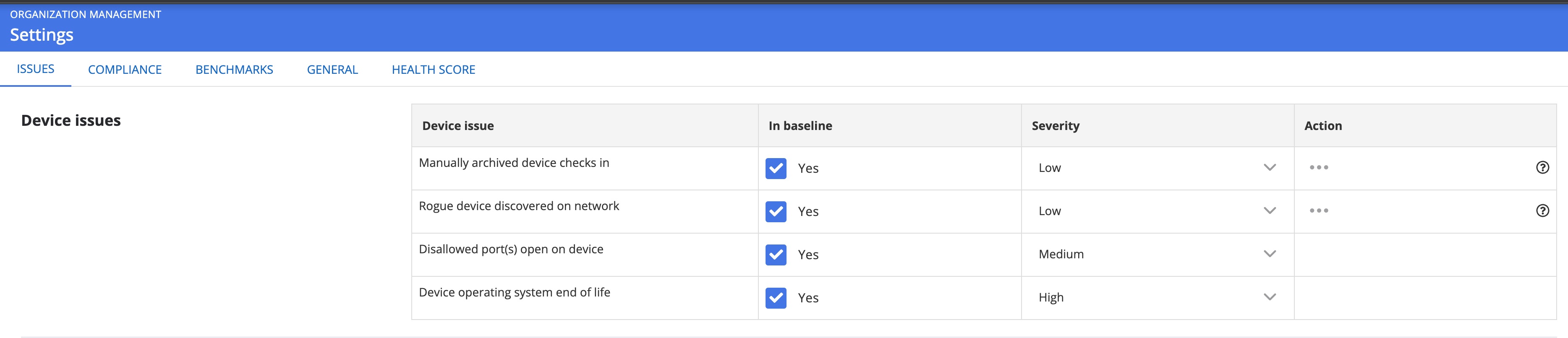This screenshot has height=338, width=1568.
Task: Click the Organization Management breadcrumb
Action: click(x=85, y=15)
